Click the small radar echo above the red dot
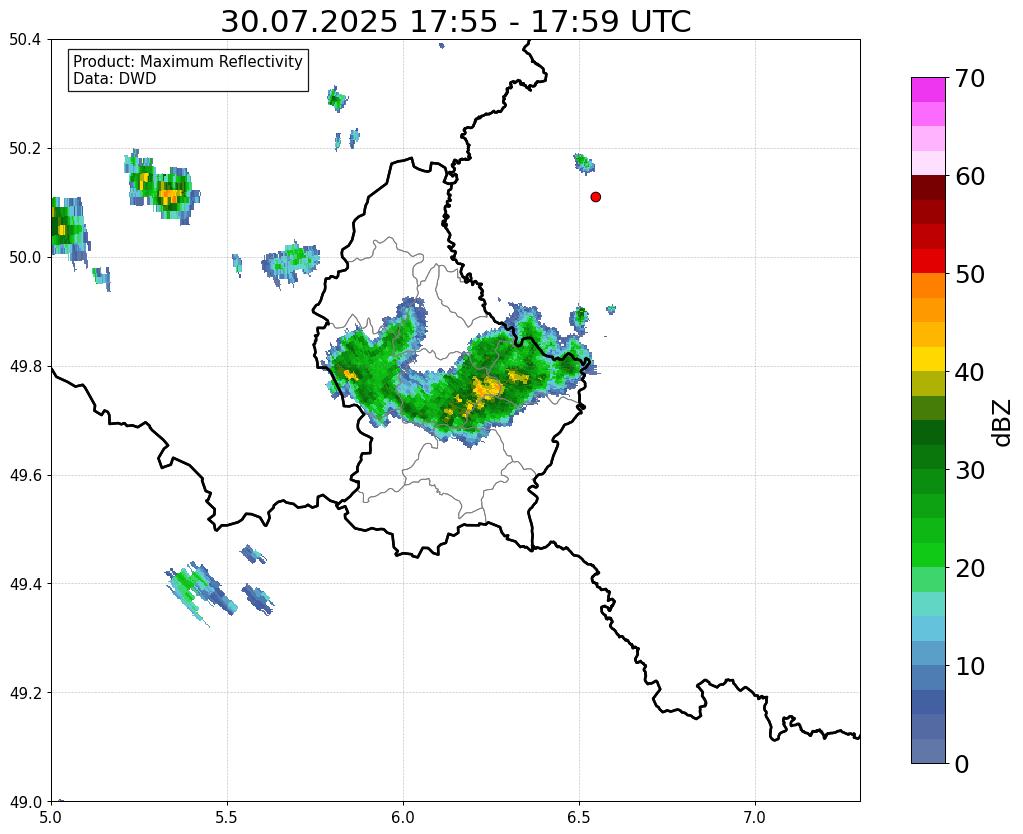Screen dimensions: 1023x834 tap(584, 163)
